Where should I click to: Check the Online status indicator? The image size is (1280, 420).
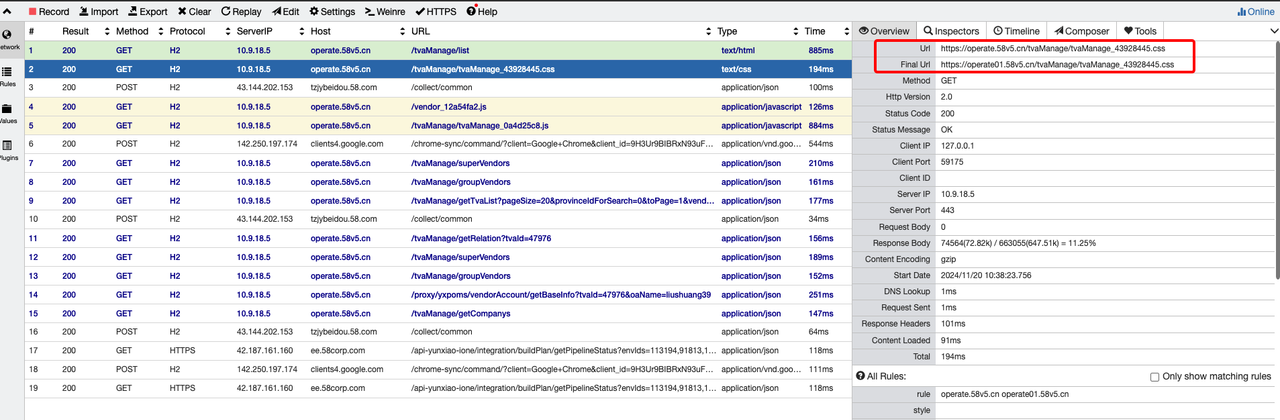1256,12
